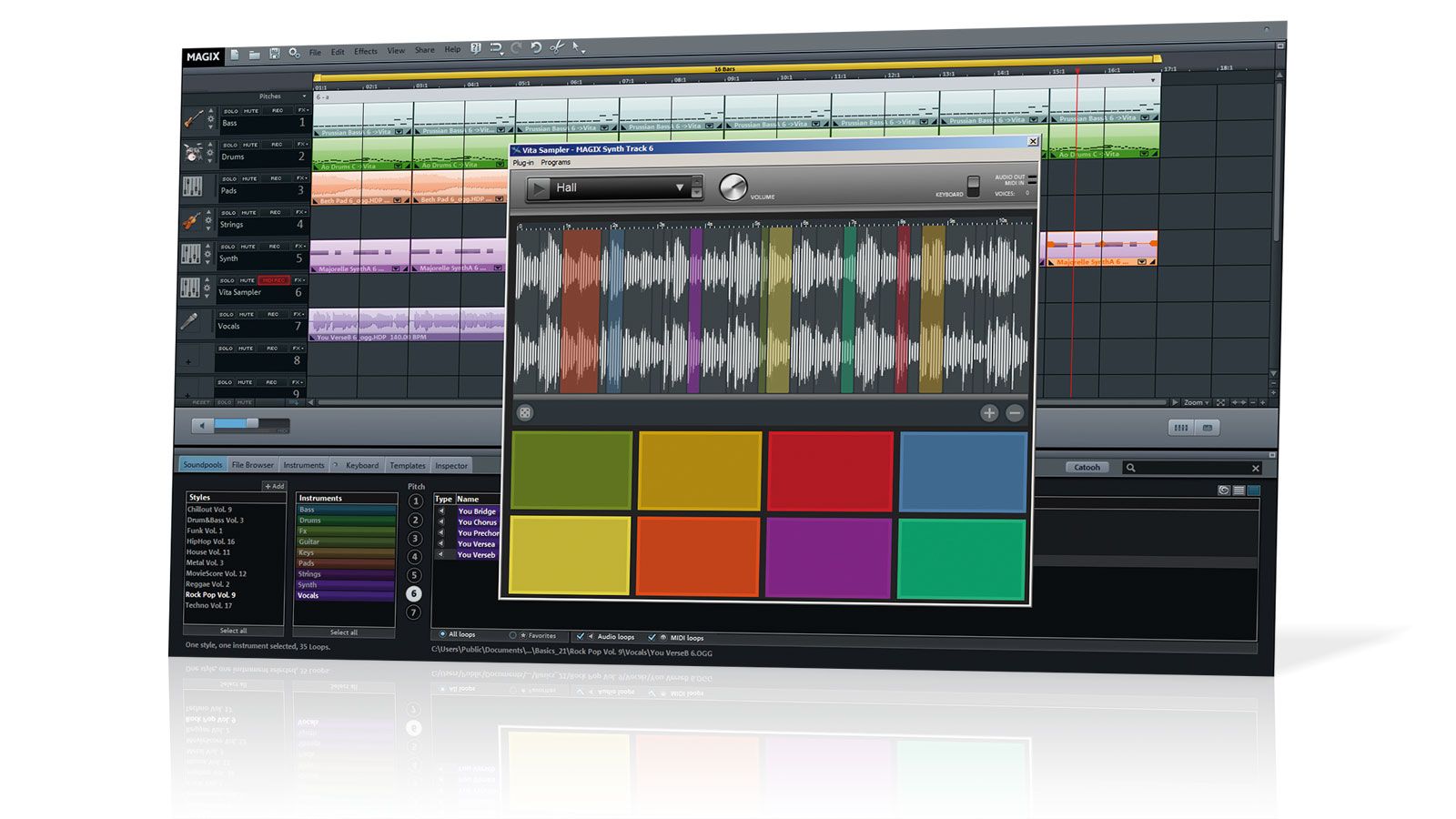Viewport: 1456px width, 819px height.
Task: Uncheck the MIDI loops checkbox
Action: (x=652, y=637)
